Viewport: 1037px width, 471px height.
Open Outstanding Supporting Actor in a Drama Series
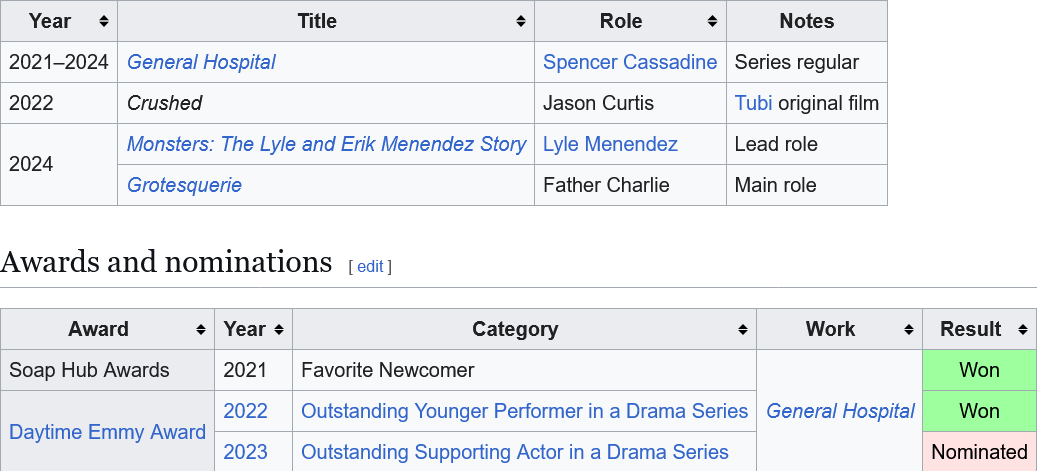[515, 452]
